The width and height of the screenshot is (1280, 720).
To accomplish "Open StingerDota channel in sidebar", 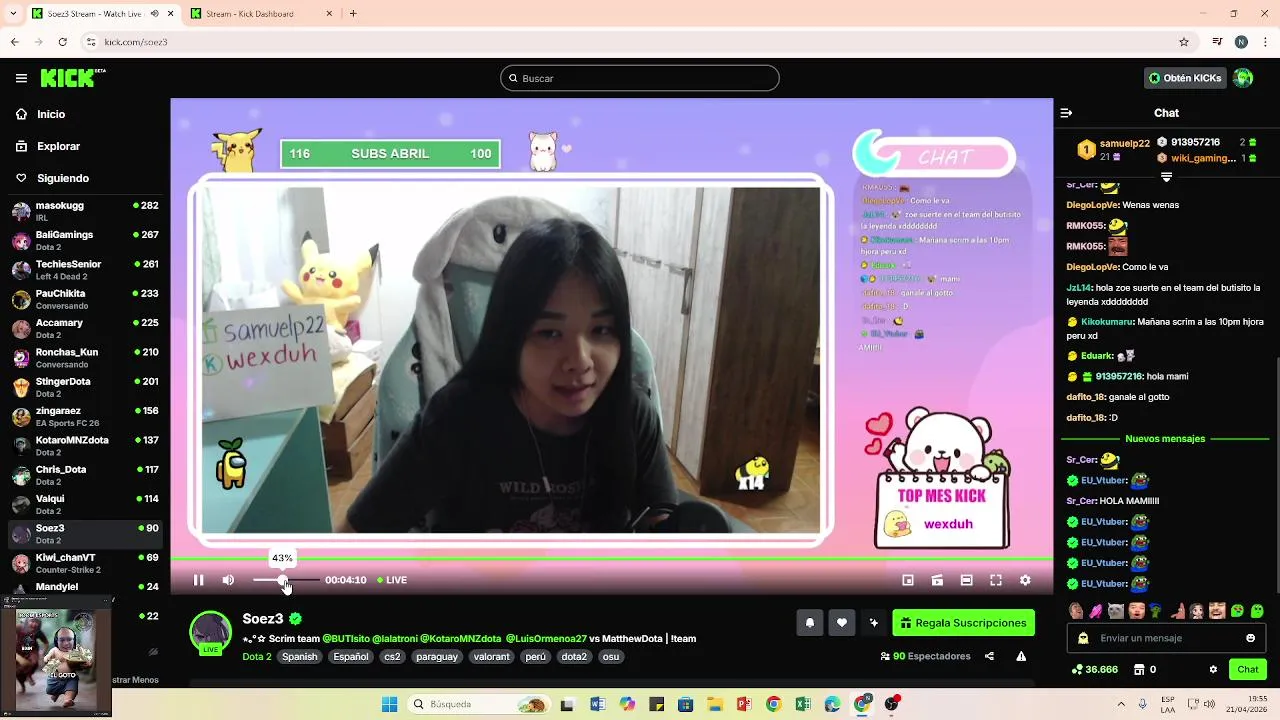I will (x=85, y=387).
